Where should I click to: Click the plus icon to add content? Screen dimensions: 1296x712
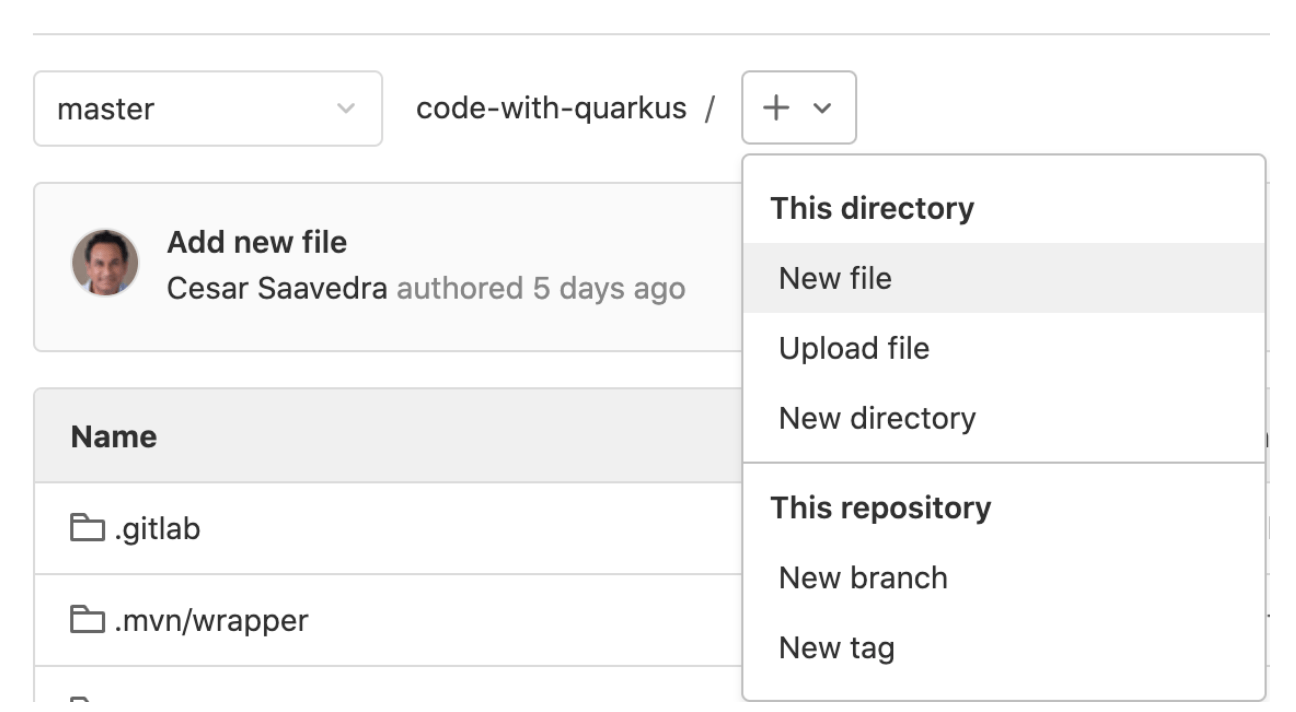(776, 107)
